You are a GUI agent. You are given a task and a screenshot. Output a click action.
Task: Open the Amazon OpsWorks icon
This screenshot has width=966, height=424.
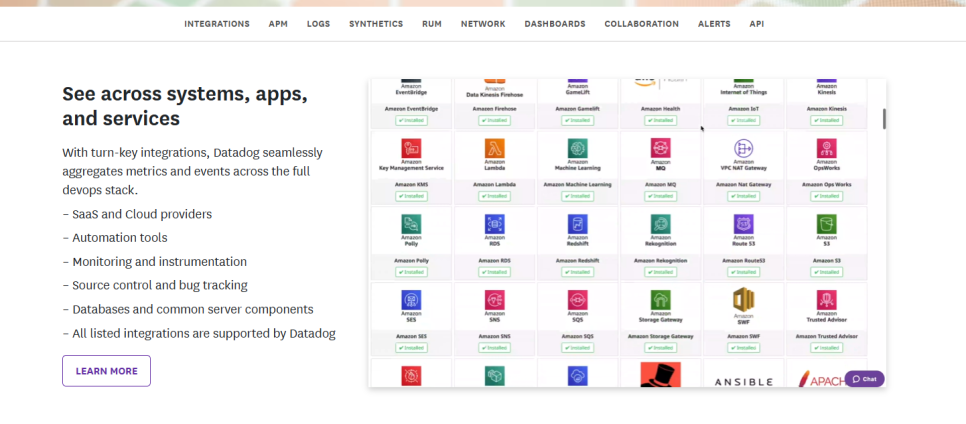(827, 148)
